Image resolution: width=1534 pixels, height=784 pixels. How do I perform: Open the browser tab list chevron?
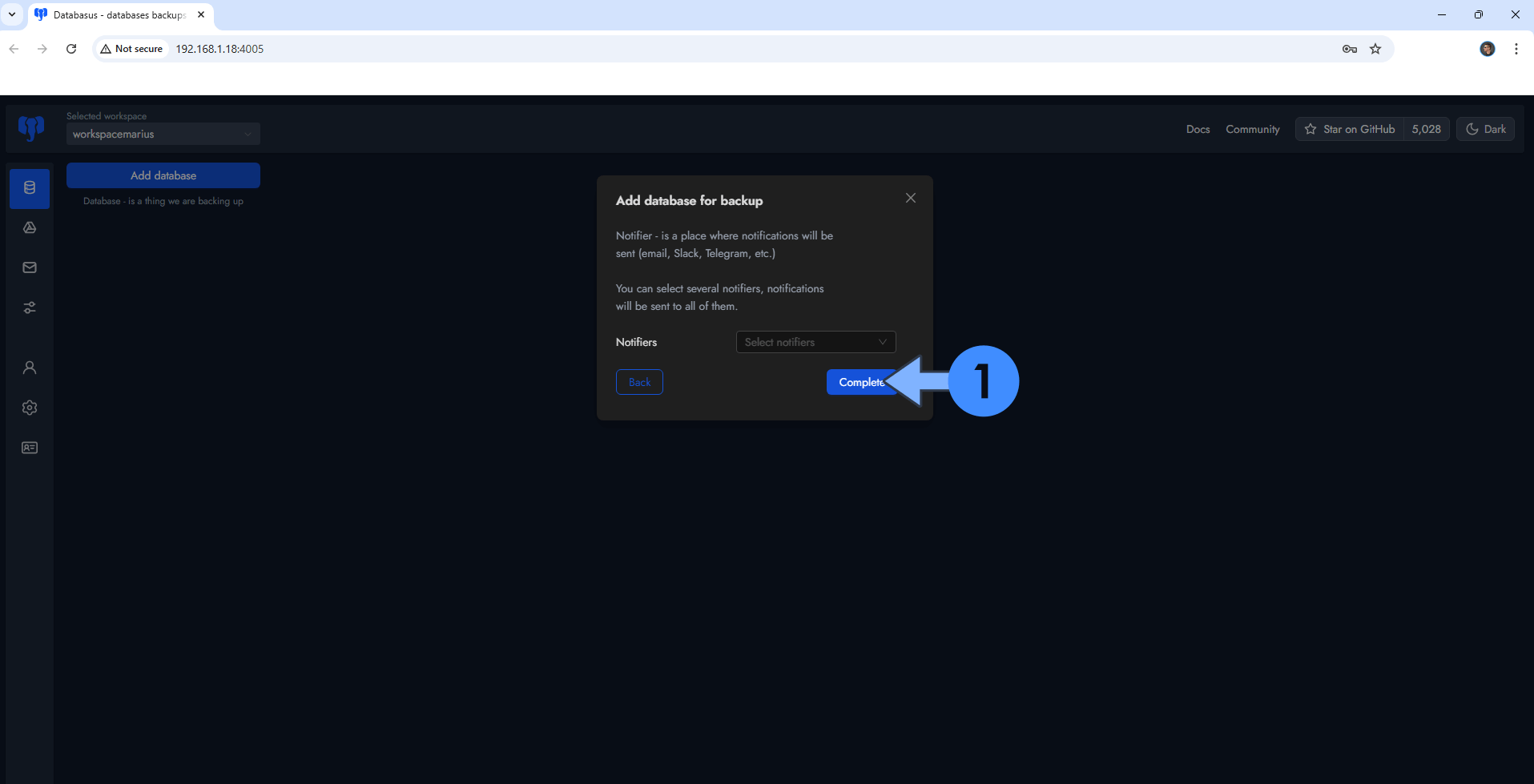[x=12, y=14]
